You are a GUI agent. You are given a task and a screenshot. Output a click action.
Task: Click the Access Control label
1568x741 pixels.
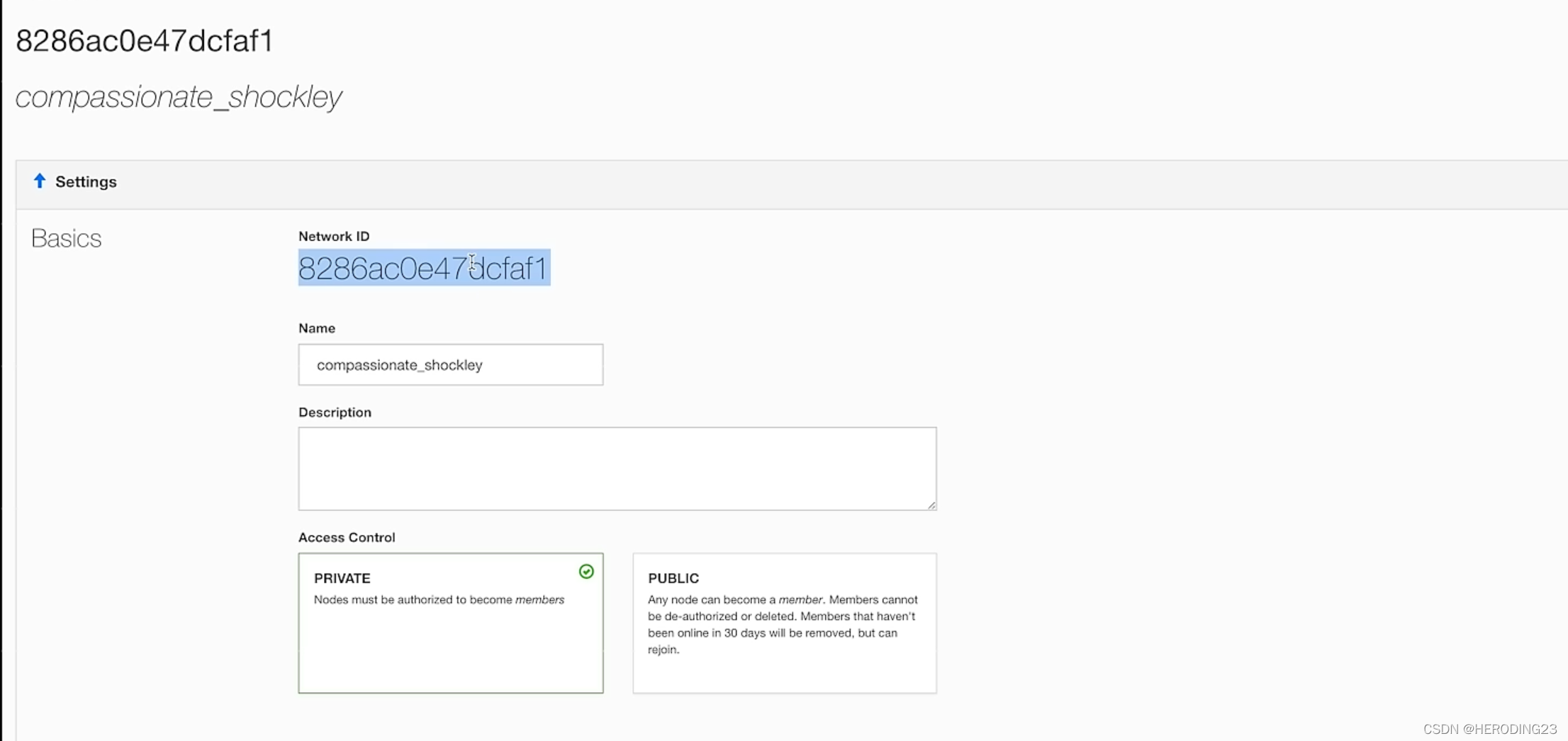pyautogui.click(x=347, y=538)
